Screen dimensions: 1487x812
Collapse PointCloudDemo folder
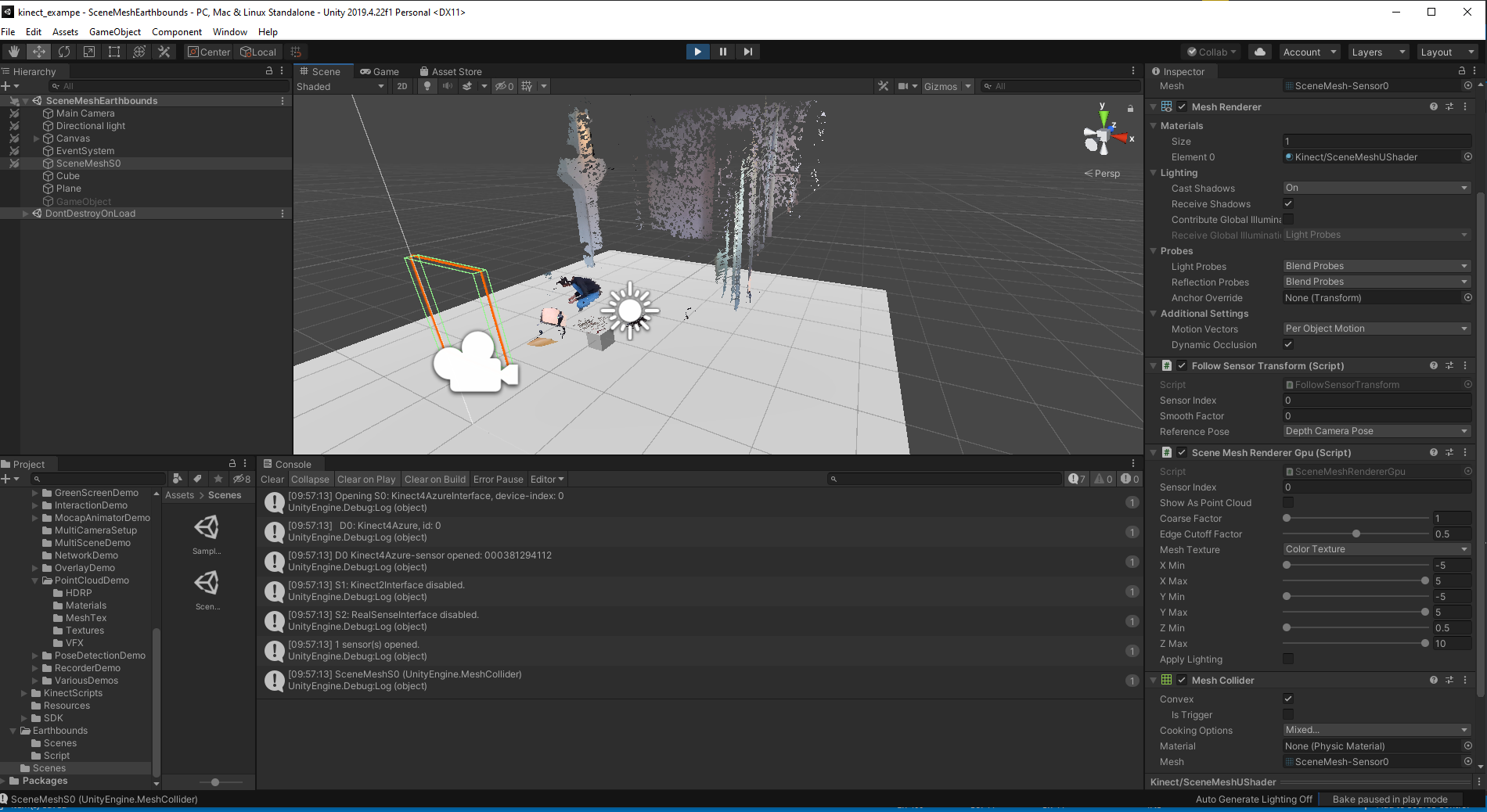35,580
